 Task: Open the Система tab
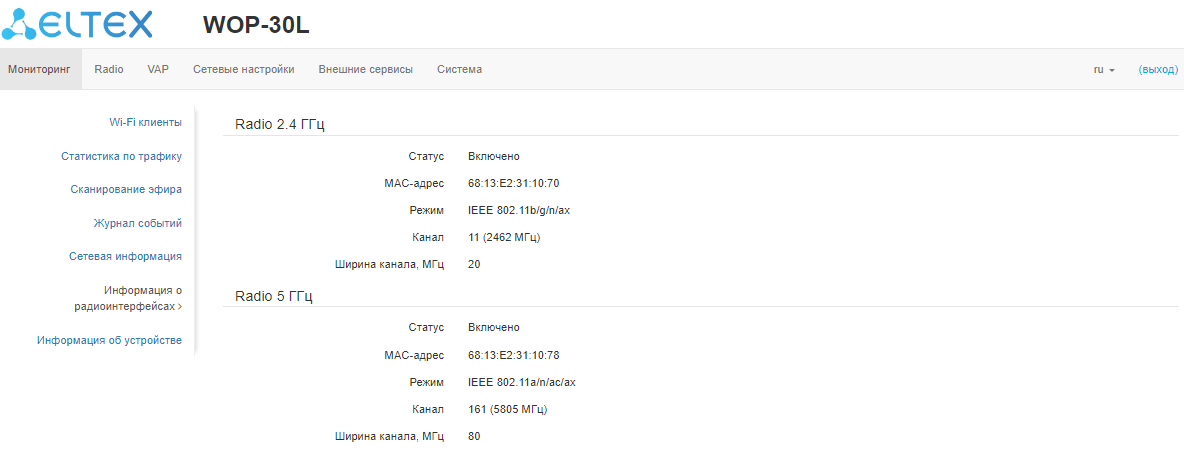click(x=459, y=70)
